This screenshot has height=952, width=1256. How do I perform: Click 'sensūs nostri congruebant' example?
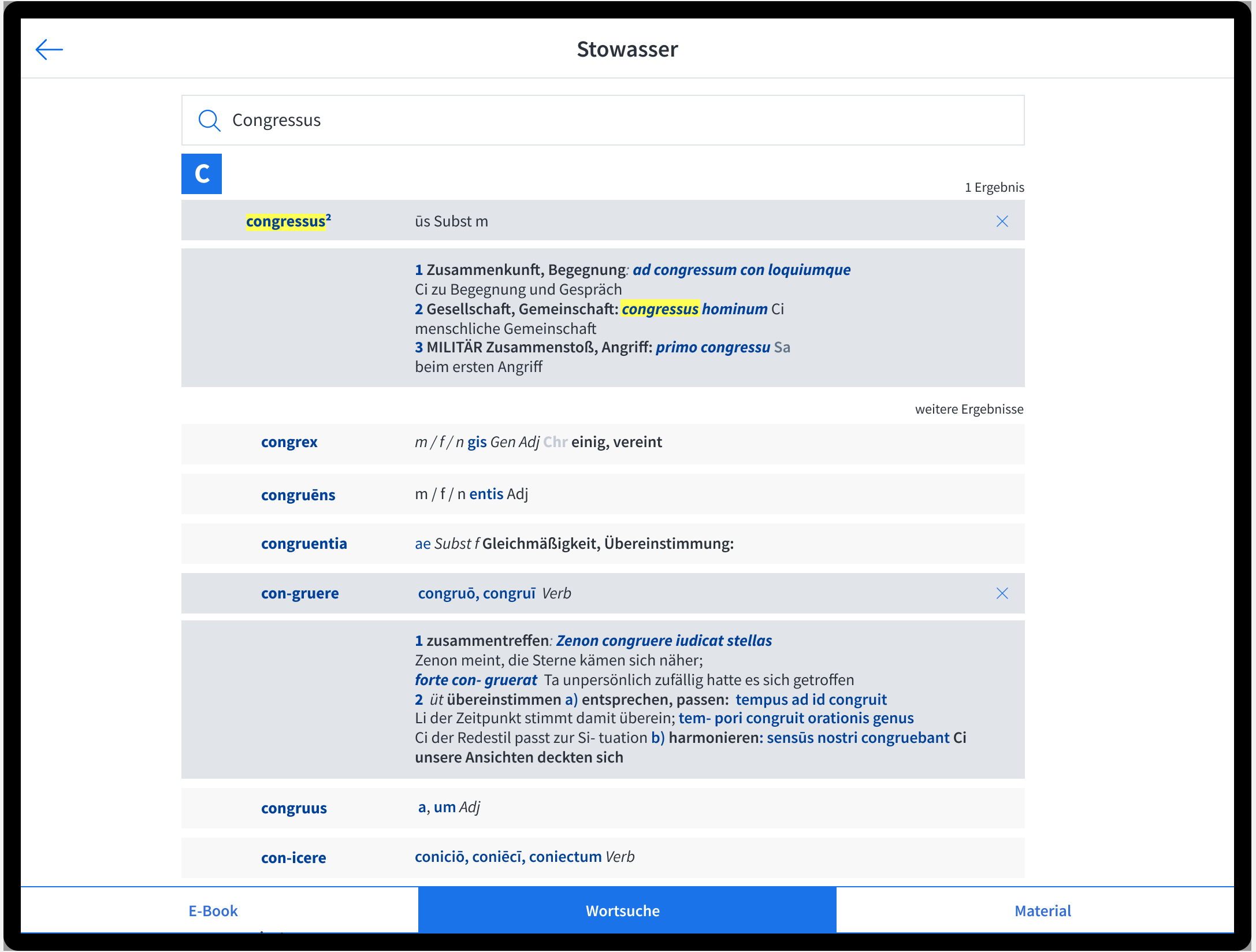coord(858,738)
